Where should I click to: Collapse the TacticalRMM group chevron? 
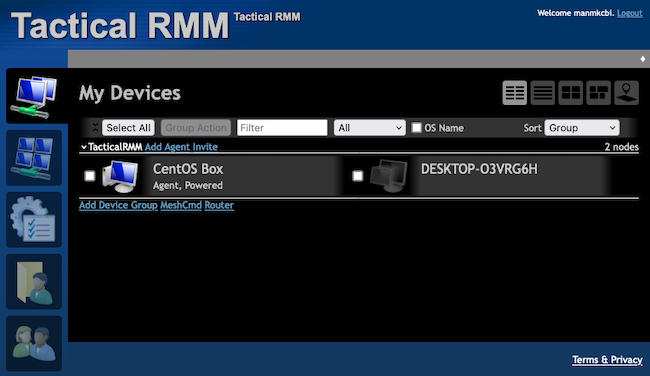tap(84, 147)
